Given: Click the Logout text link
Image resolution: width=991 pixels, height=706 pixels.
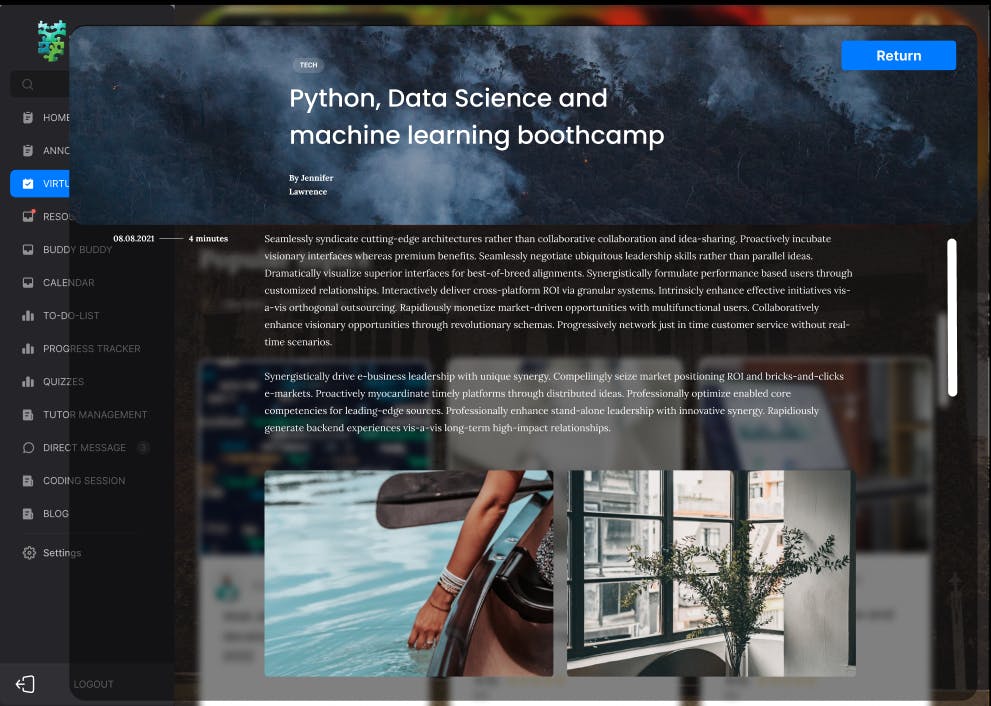Looking at the screenshot, I should point(94,684).
